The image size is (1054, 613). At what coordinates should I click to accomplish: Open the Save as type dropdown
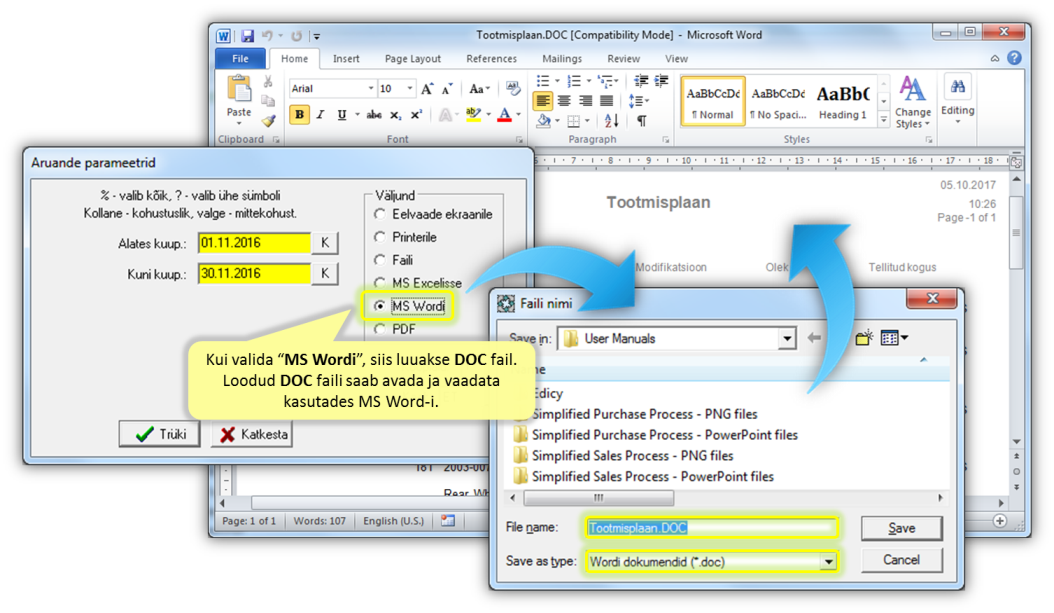pyautogui.click(x=829, y=562)
